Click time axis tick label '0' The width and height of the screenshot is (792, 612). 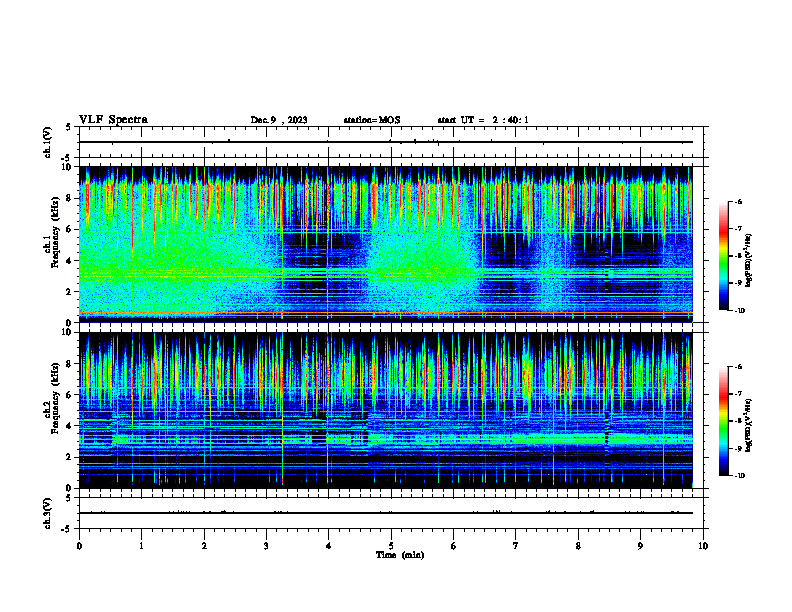click(79, 546)
